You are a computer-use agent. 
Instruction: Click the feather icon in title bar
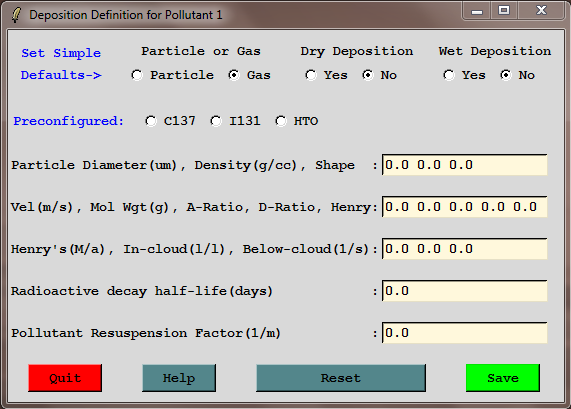[16, 15]
